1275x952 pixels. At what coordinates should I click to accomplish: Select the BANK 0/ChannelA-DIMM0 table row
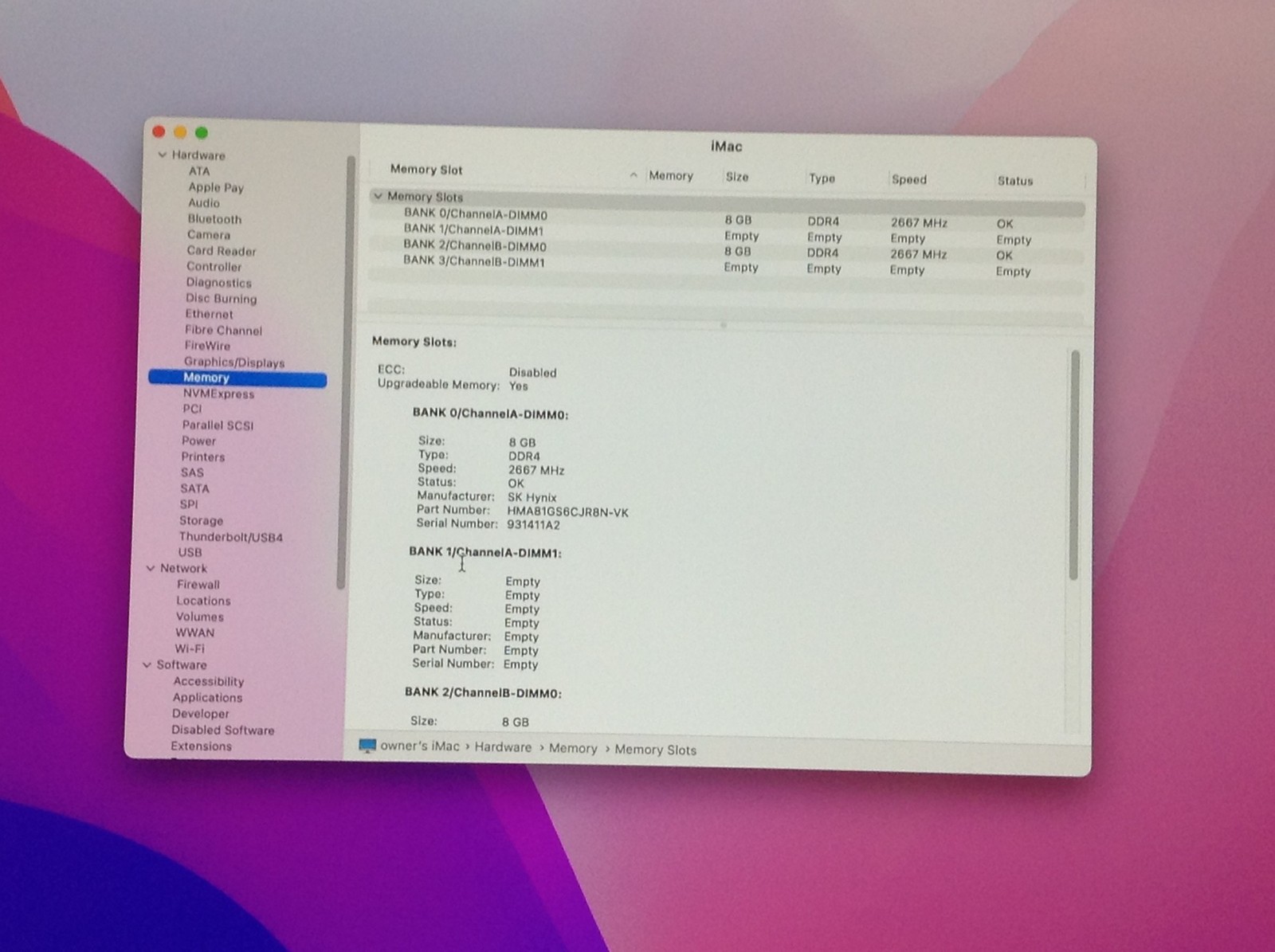point(727,217)
